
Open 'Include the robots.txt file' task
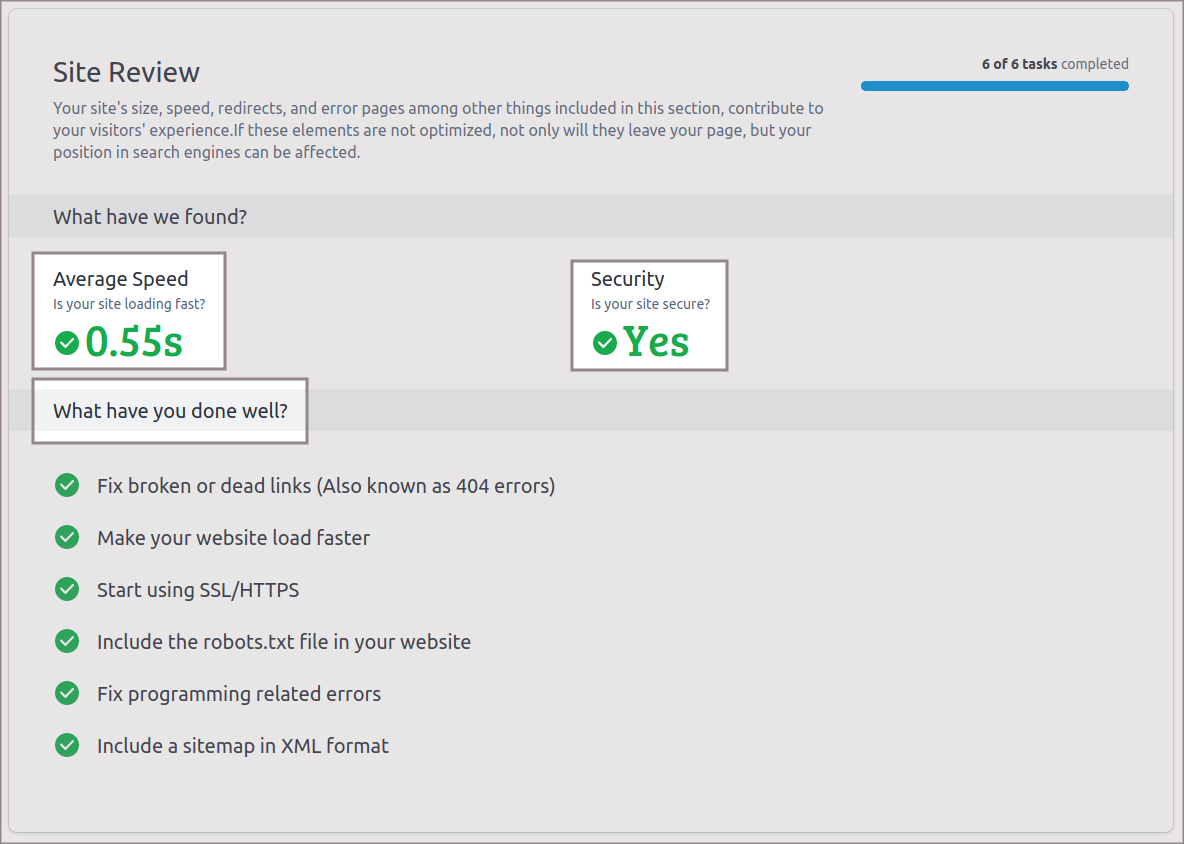(283, 642)
